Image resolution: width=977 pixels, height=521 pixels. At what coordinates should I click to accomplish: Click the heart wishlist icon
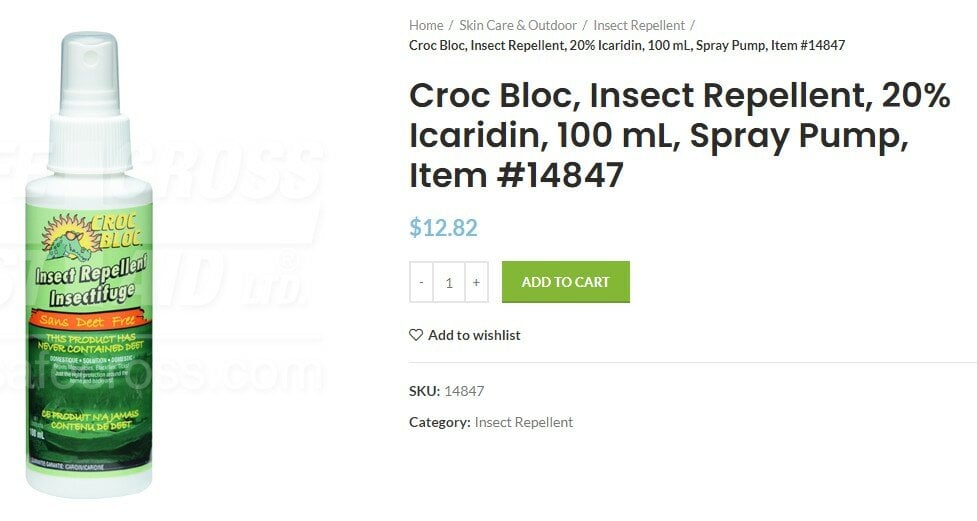pyautogui.click(x=416, y=335)
